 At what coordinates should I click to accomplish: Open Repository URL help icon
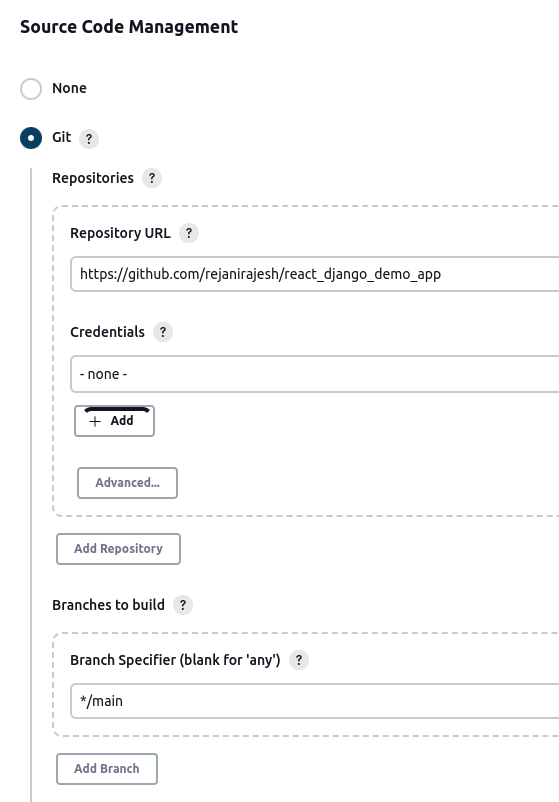(189, 233)
